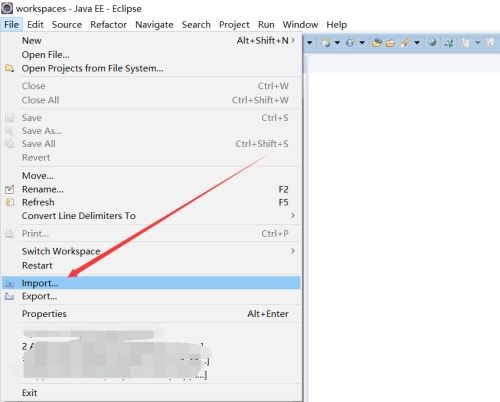Open the Edit menu

35,25
